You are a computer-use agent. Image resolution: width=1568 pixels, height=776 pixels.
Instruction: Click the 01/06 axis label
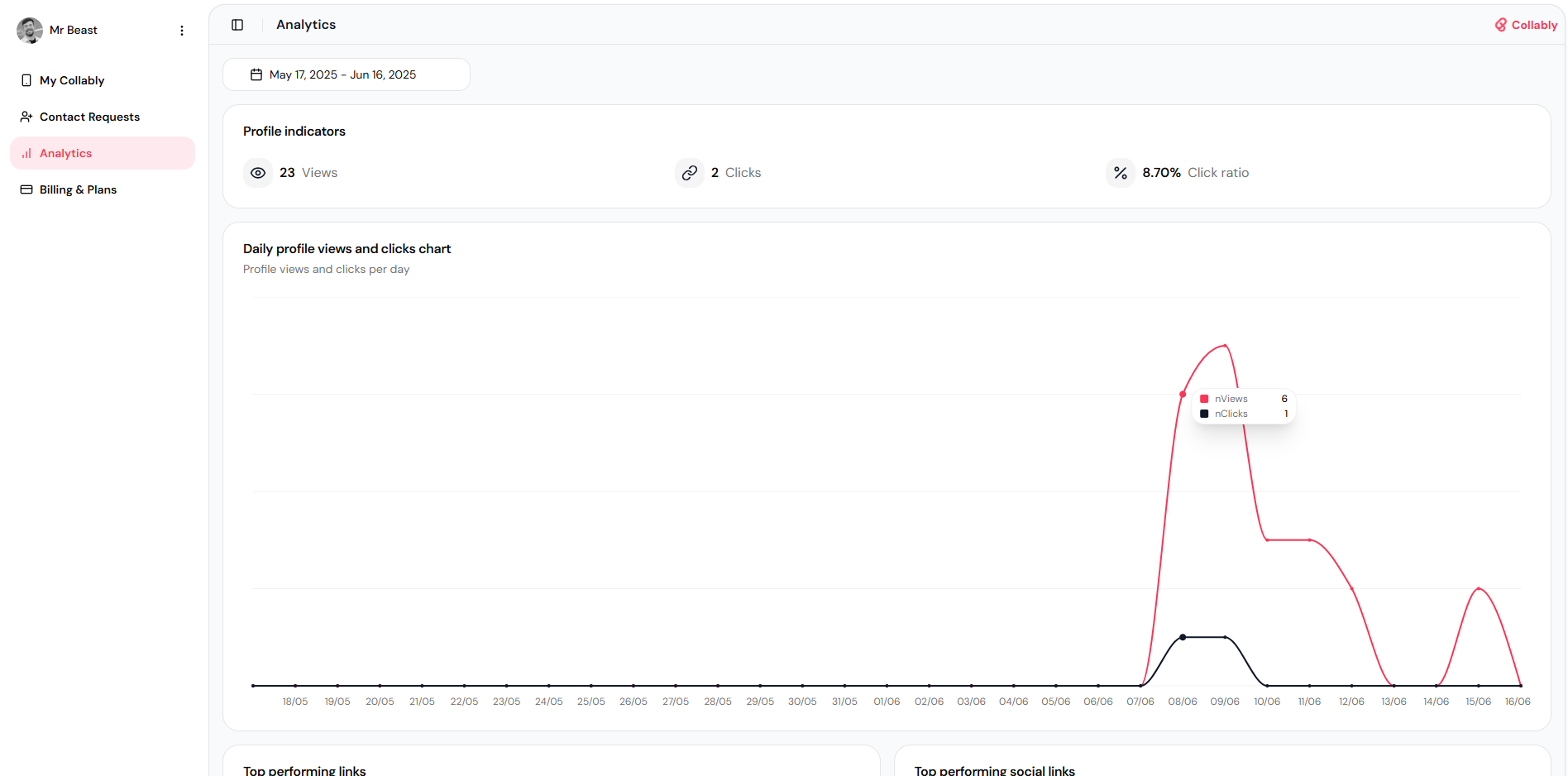coord(887,702)
